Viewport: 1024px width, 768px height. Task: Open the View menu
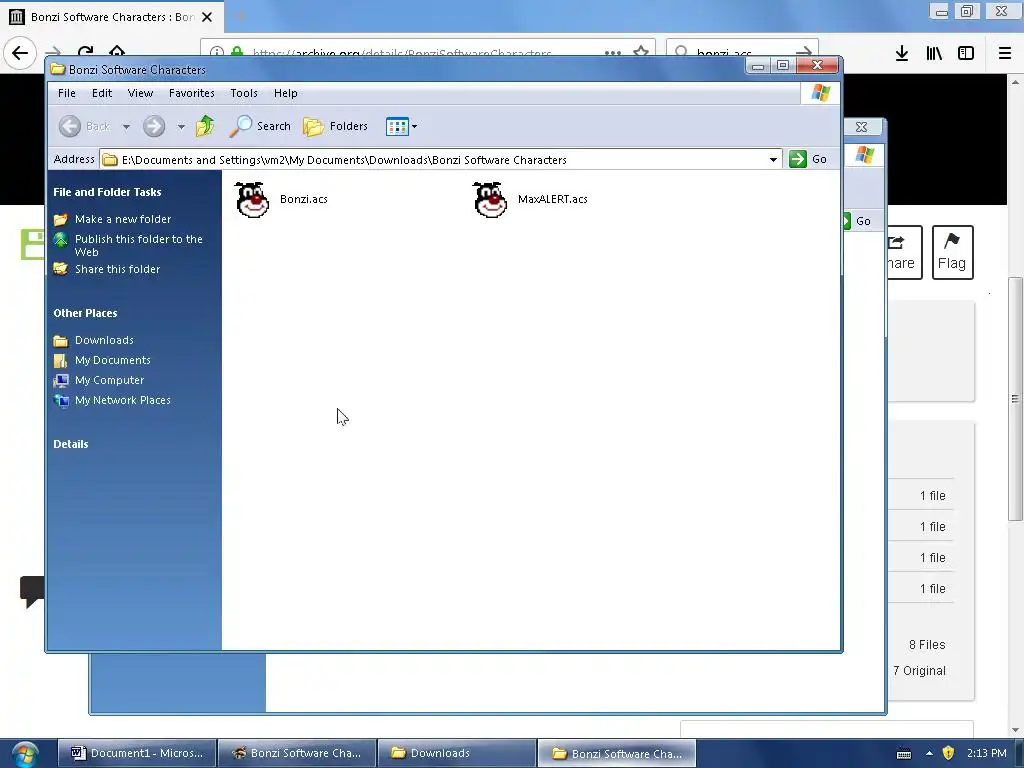click(140, 93)
